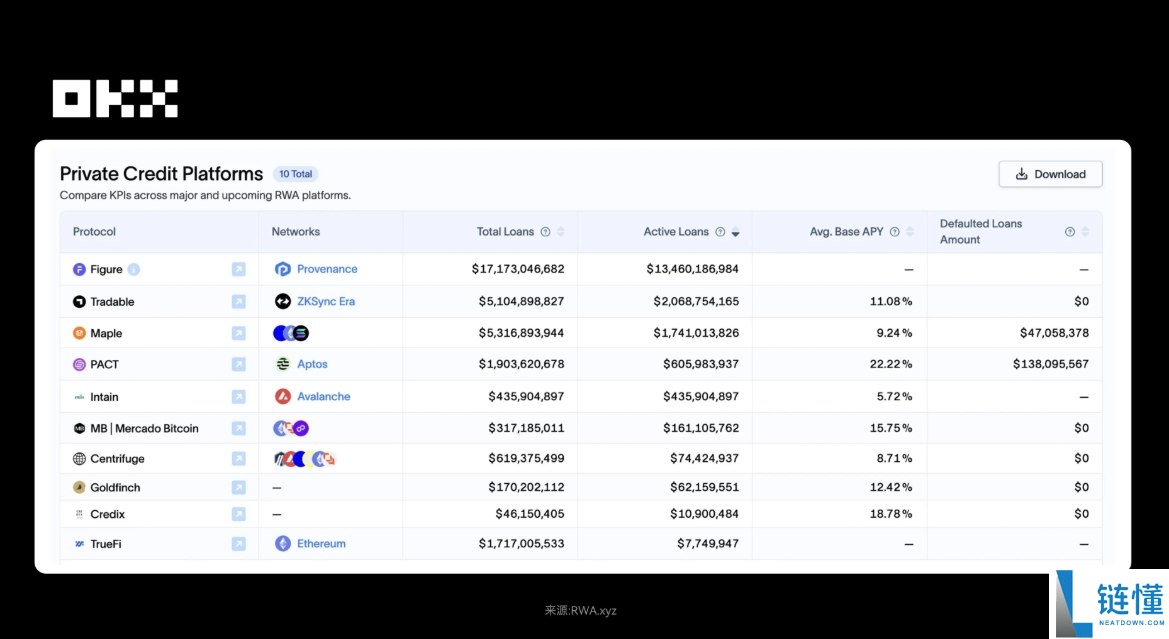Click the Protocol column header
This screenshot has height=639, width=1169.
coord(94,232)
